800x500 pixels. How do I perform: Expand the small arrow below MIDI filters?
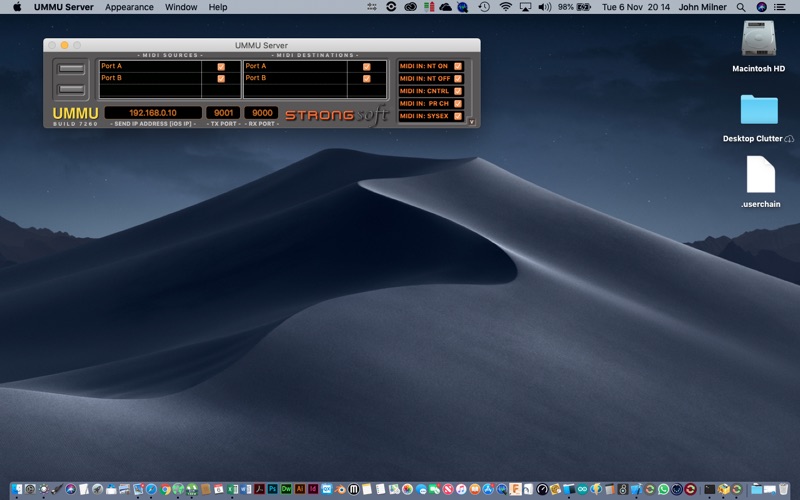click(x=471, y=122)
